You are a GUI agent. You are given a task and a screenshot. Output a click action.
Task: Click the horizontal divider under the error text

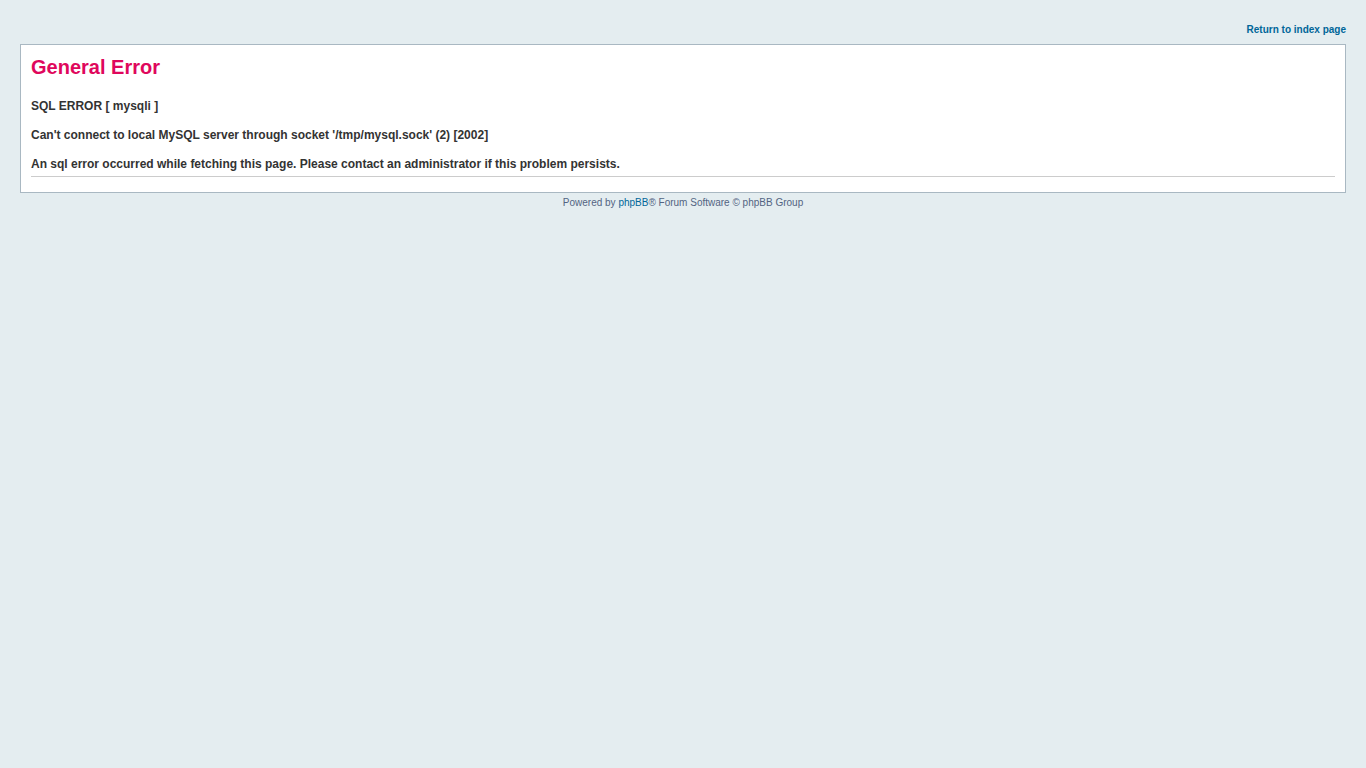[x=683, y=177]
